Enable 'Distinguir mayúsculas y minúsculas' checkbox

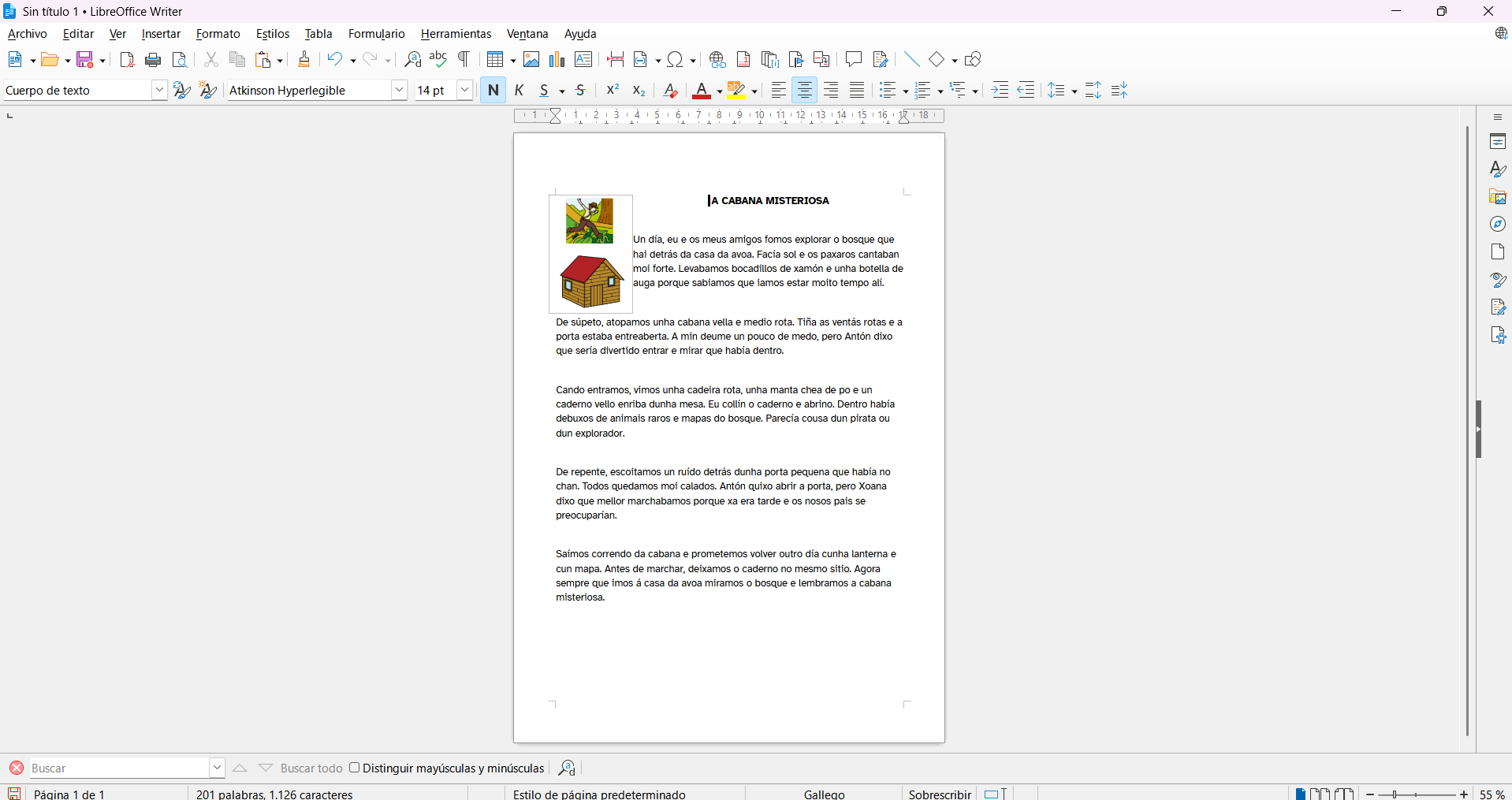click(x=355, y=768)
